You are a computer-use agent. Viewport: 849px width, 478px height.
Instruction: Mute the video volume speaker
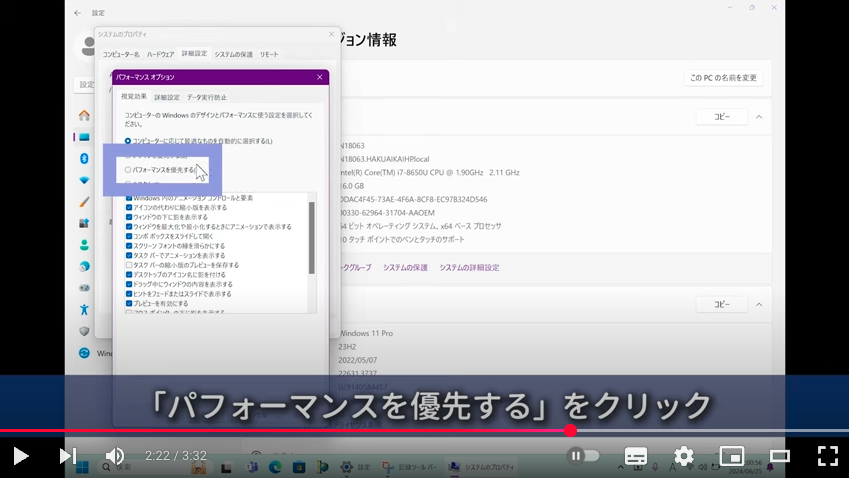114,456
